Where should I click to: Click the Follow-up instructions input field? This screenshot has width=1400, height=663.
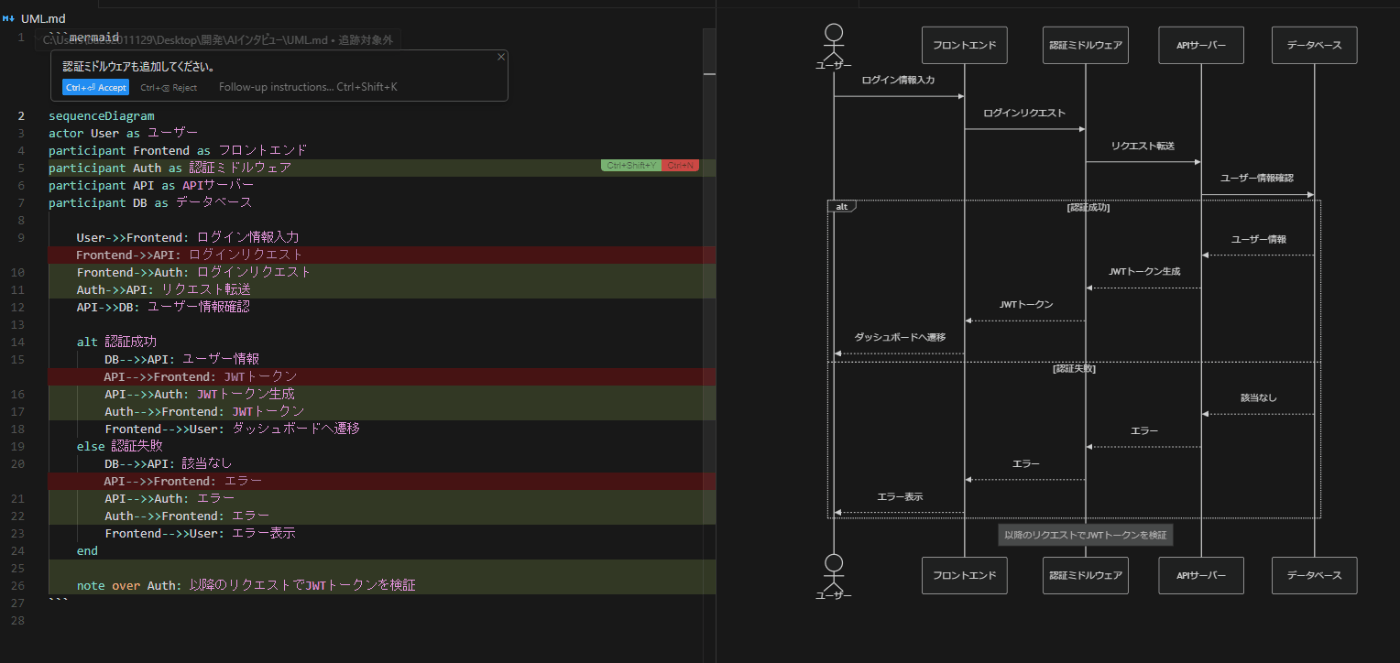308,87
